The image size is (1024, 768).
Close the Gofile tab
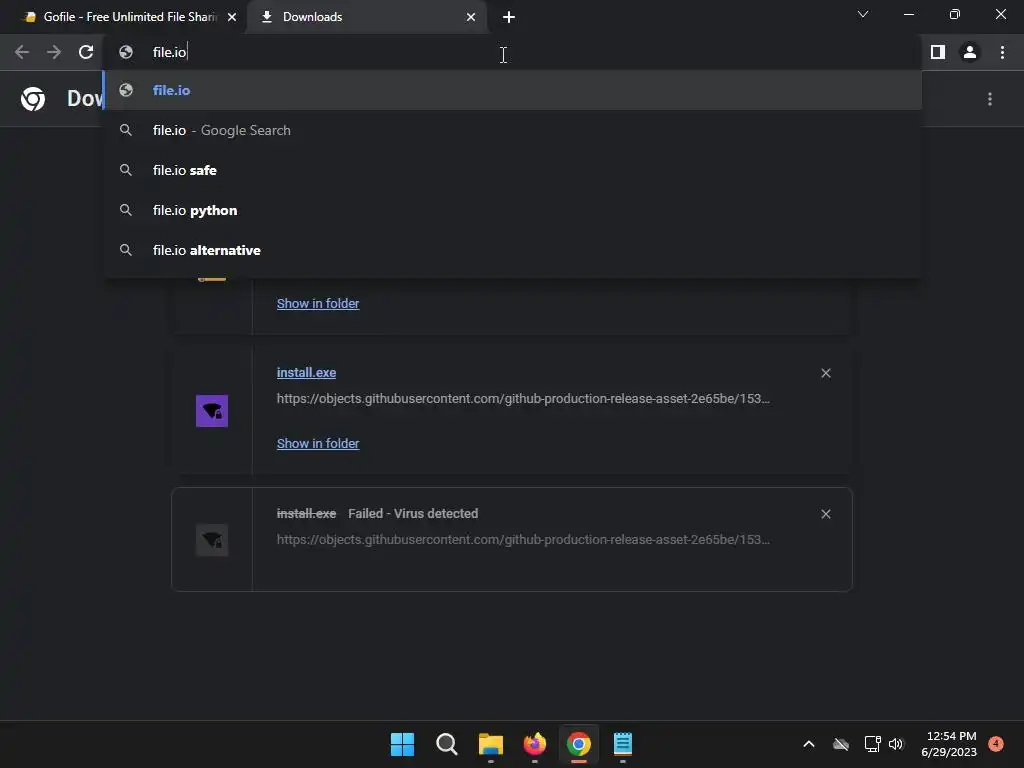click(x=232, y=17)
